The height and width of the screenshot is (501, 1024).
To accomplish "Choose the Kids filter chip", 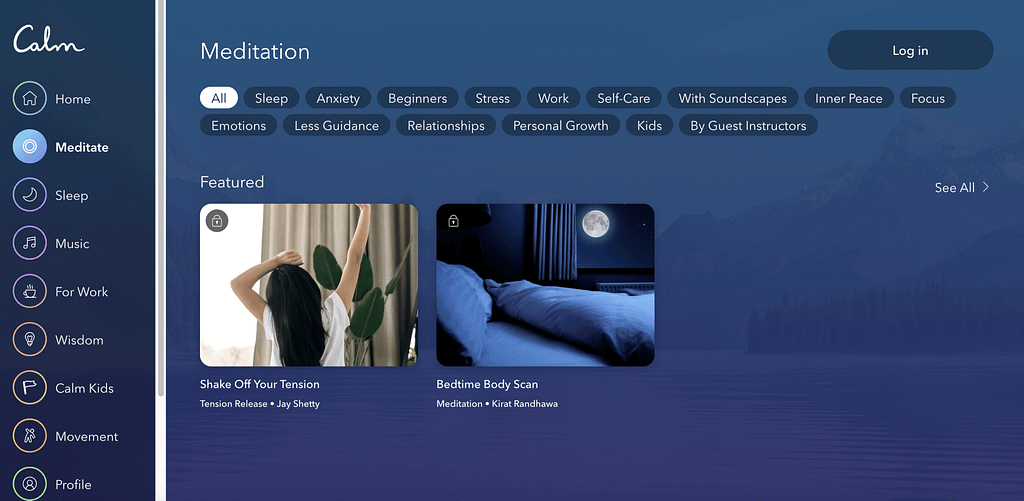I will [x=649, y=125].
